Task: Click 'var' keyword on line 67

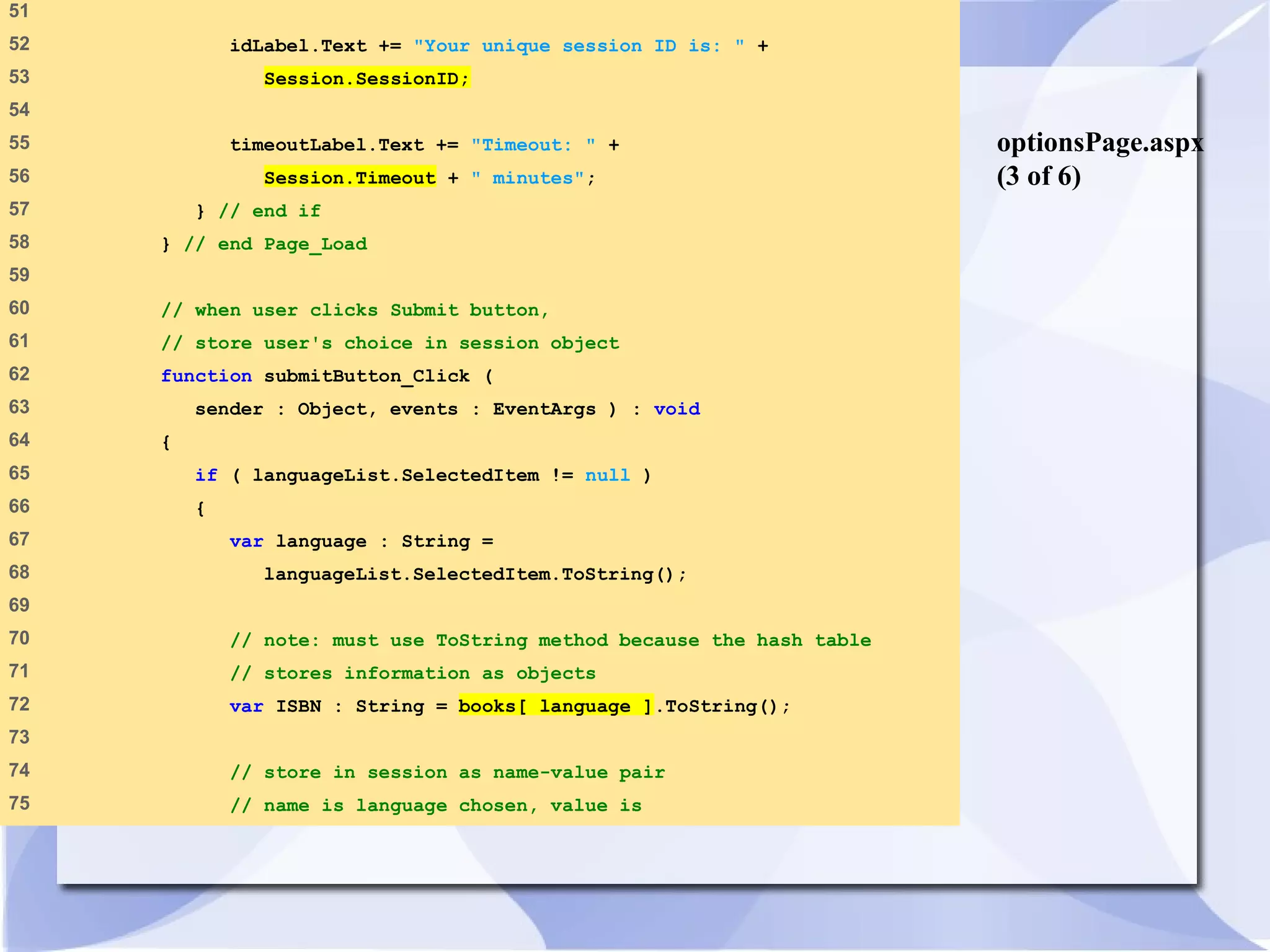Action: point(247,542)
